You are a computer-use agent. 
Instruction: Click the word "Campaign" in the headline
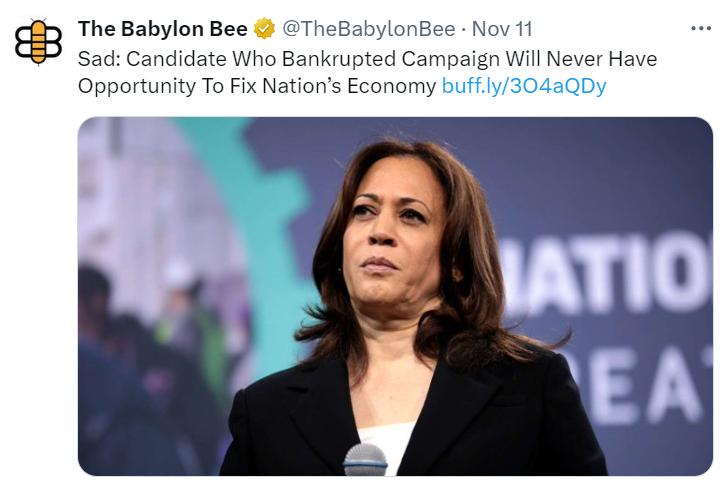[x=451, y=59]
